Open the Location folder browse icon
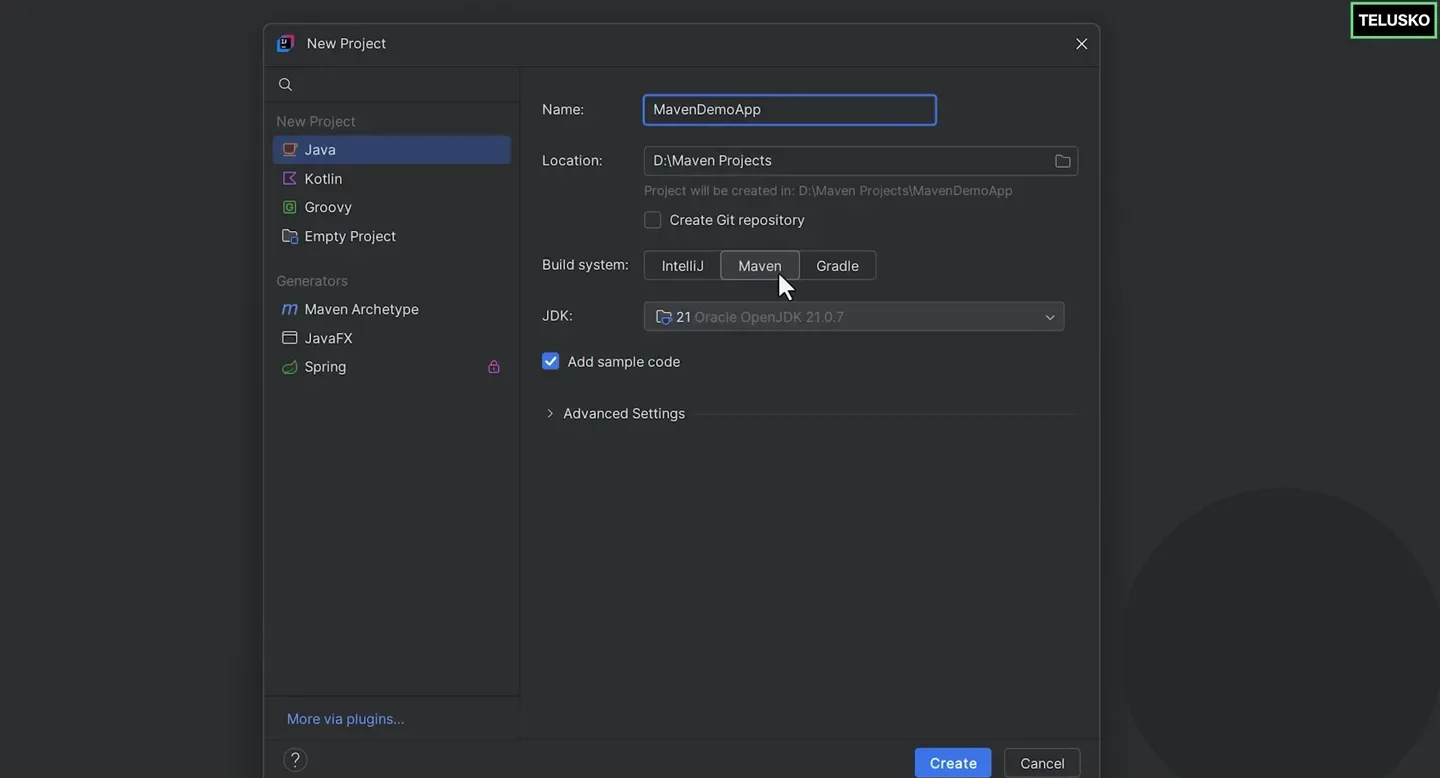1440x778 pixels. pos(1062,161)
